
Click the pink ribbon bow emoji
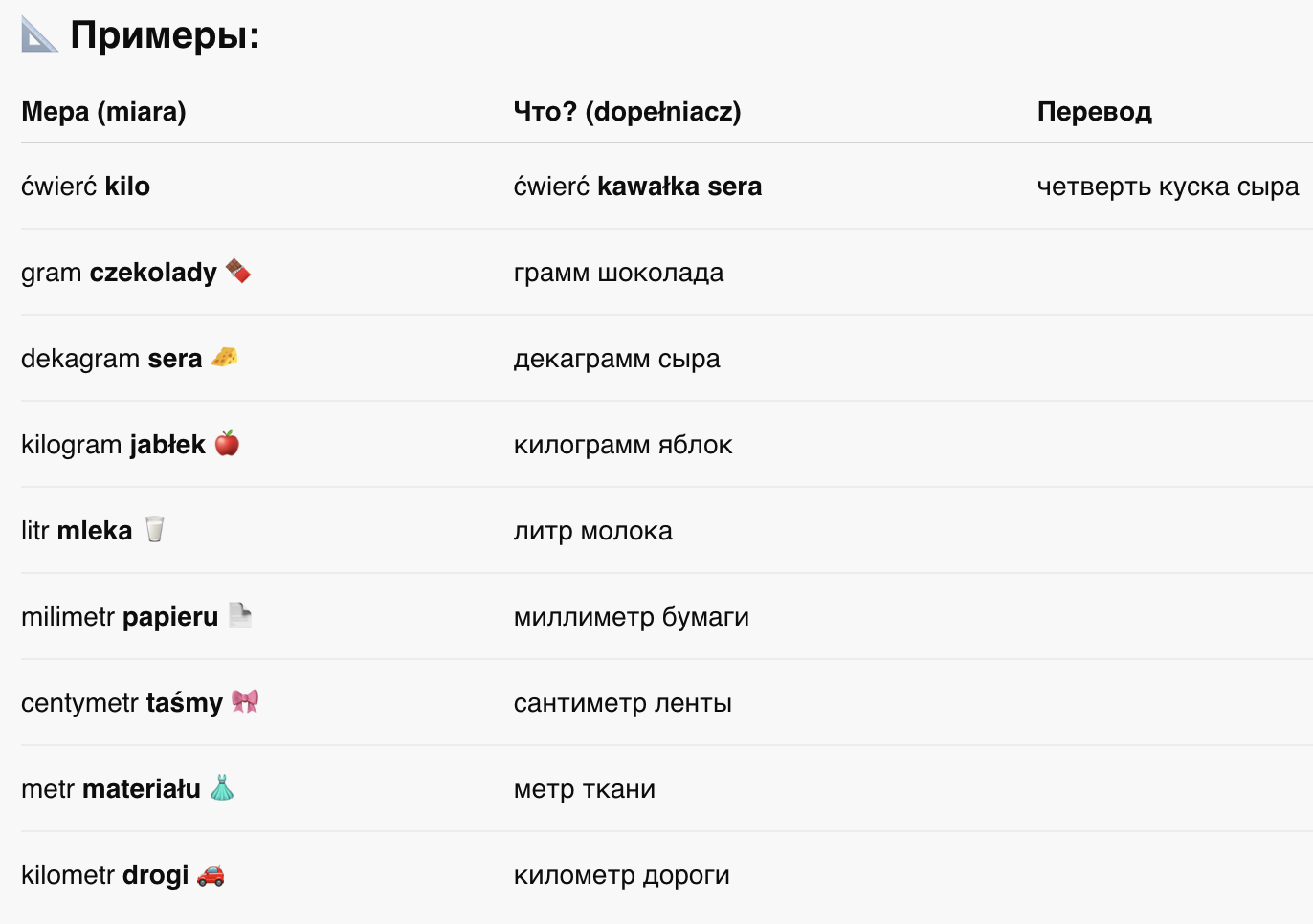click(245, 702)
